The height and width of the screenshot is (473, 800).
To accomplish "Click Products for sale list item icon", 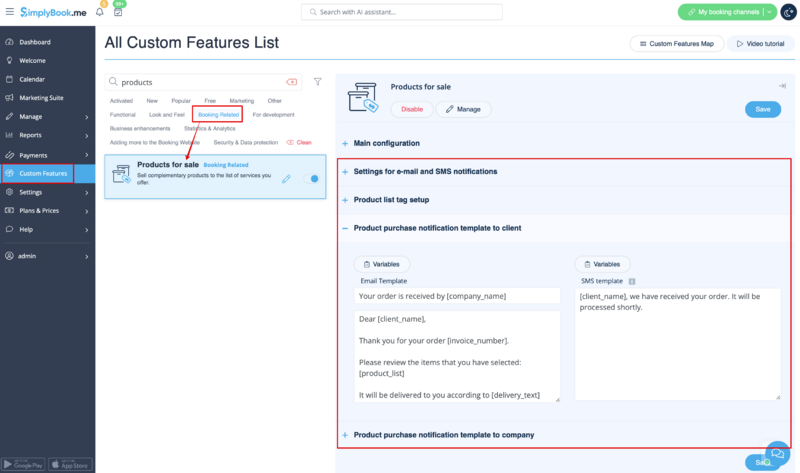I will tap(121, 174).
